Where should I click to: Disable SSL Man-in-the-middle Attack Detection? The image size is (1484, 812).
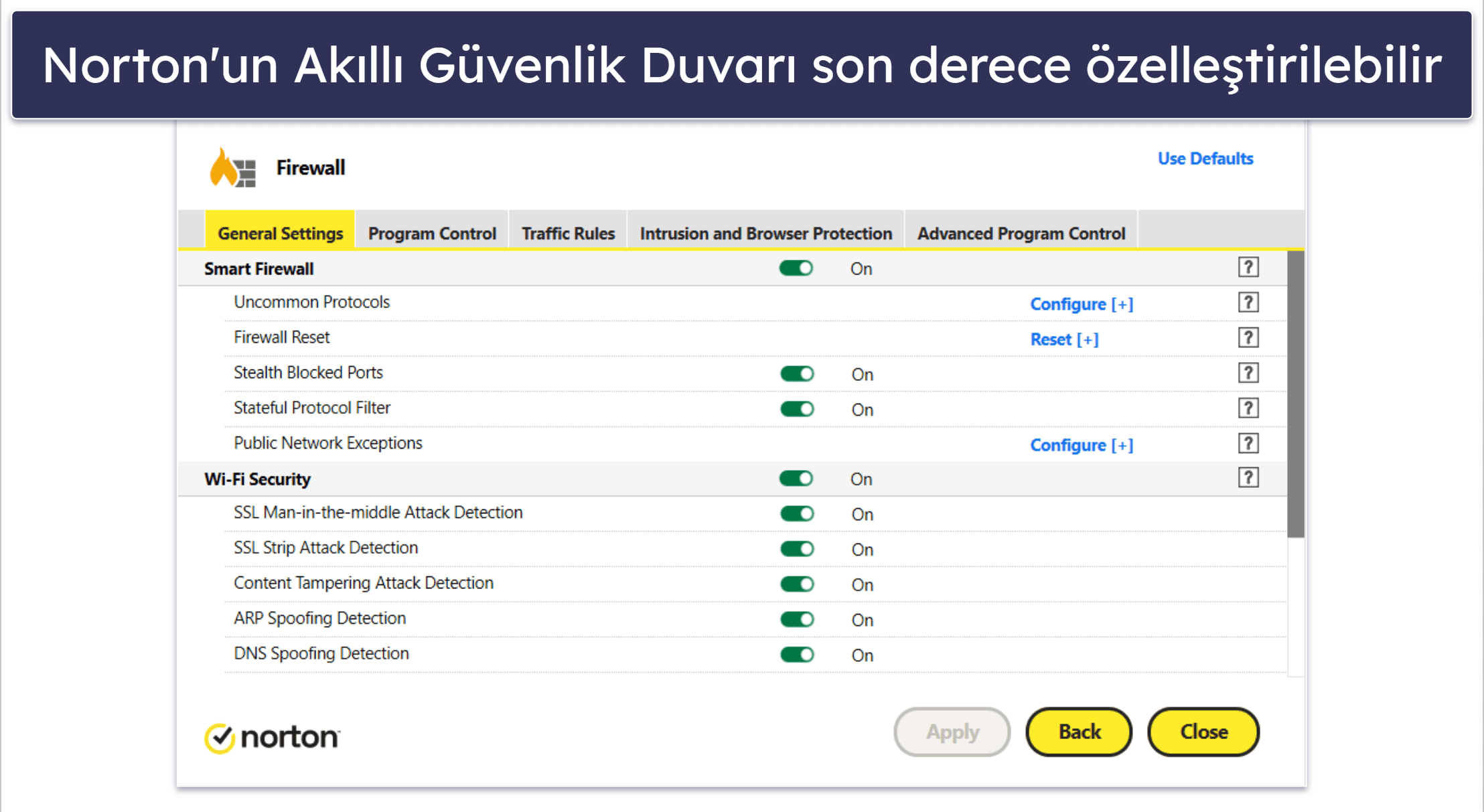tap(797, 513)
